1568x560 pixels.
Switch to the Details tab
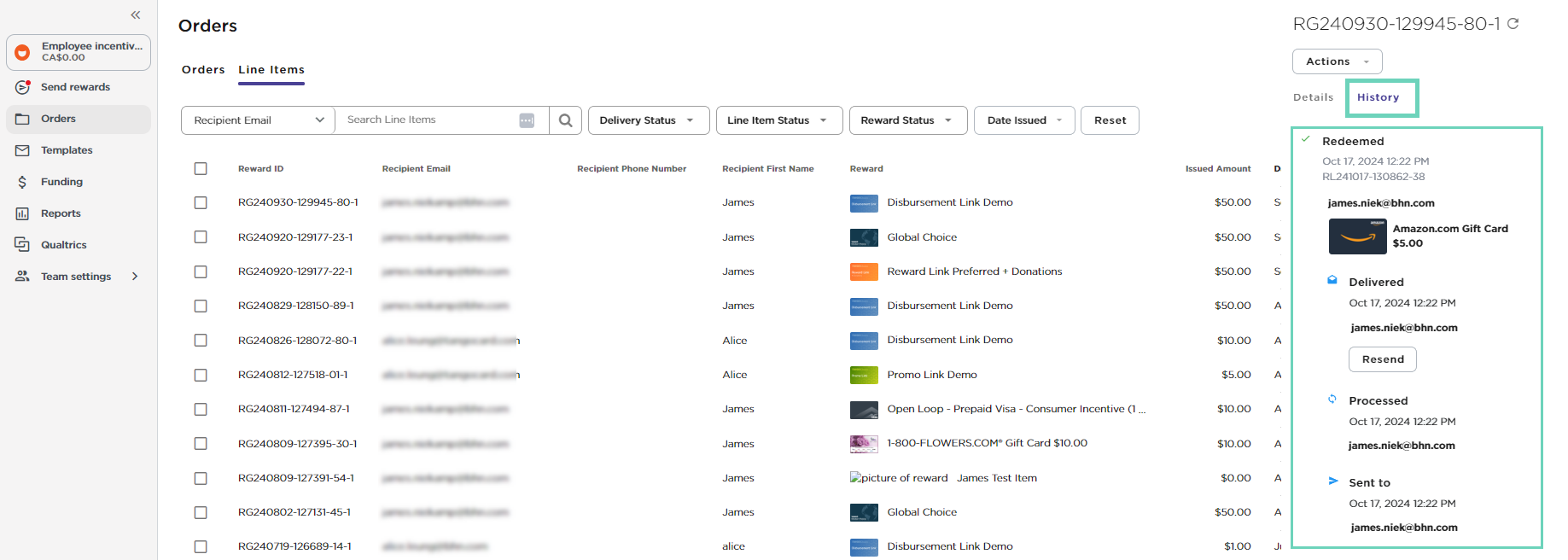pos(1313,97)
